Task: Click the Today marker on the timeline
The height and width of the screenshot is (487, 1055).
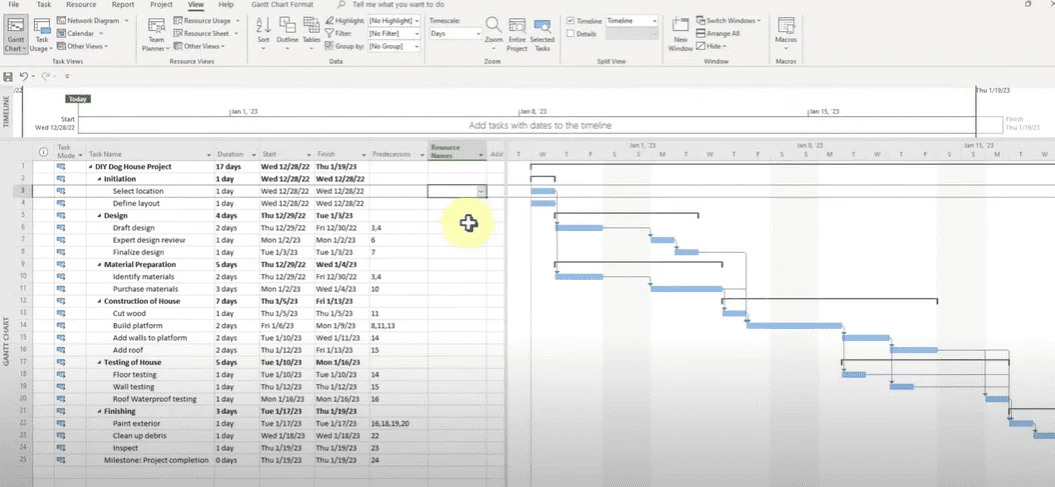Action: click(x=78, y=99)
